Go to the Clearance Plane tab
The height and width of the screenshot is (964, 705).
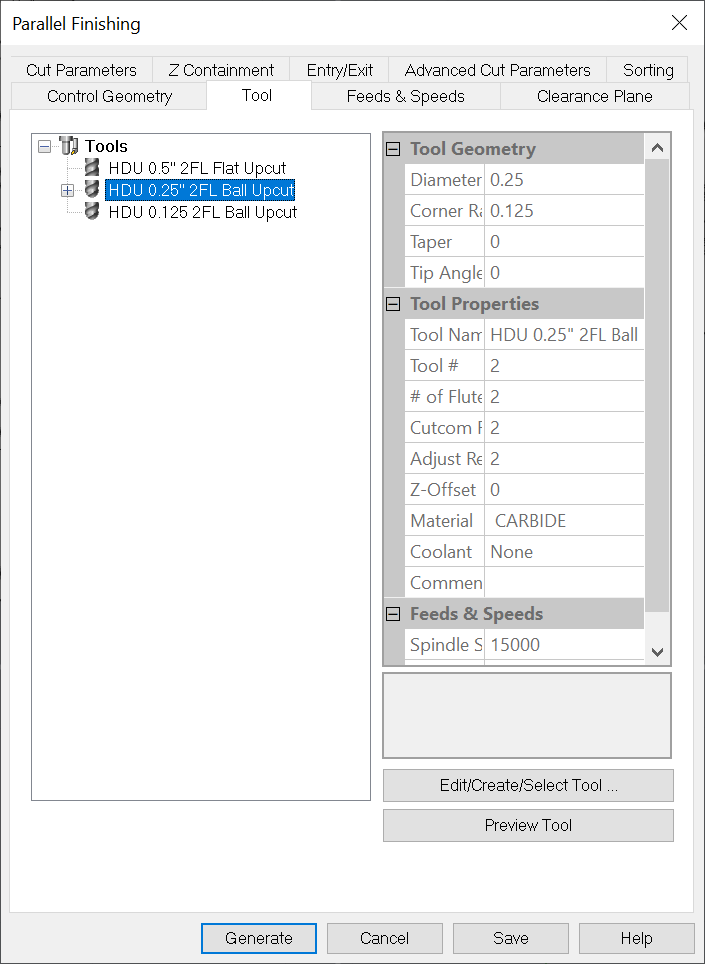[x=594, y=96]
